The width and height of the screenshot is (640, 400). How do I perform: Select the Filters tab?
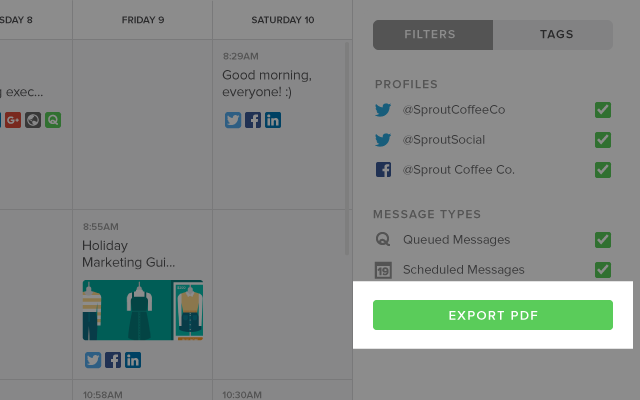pos(433,35)
